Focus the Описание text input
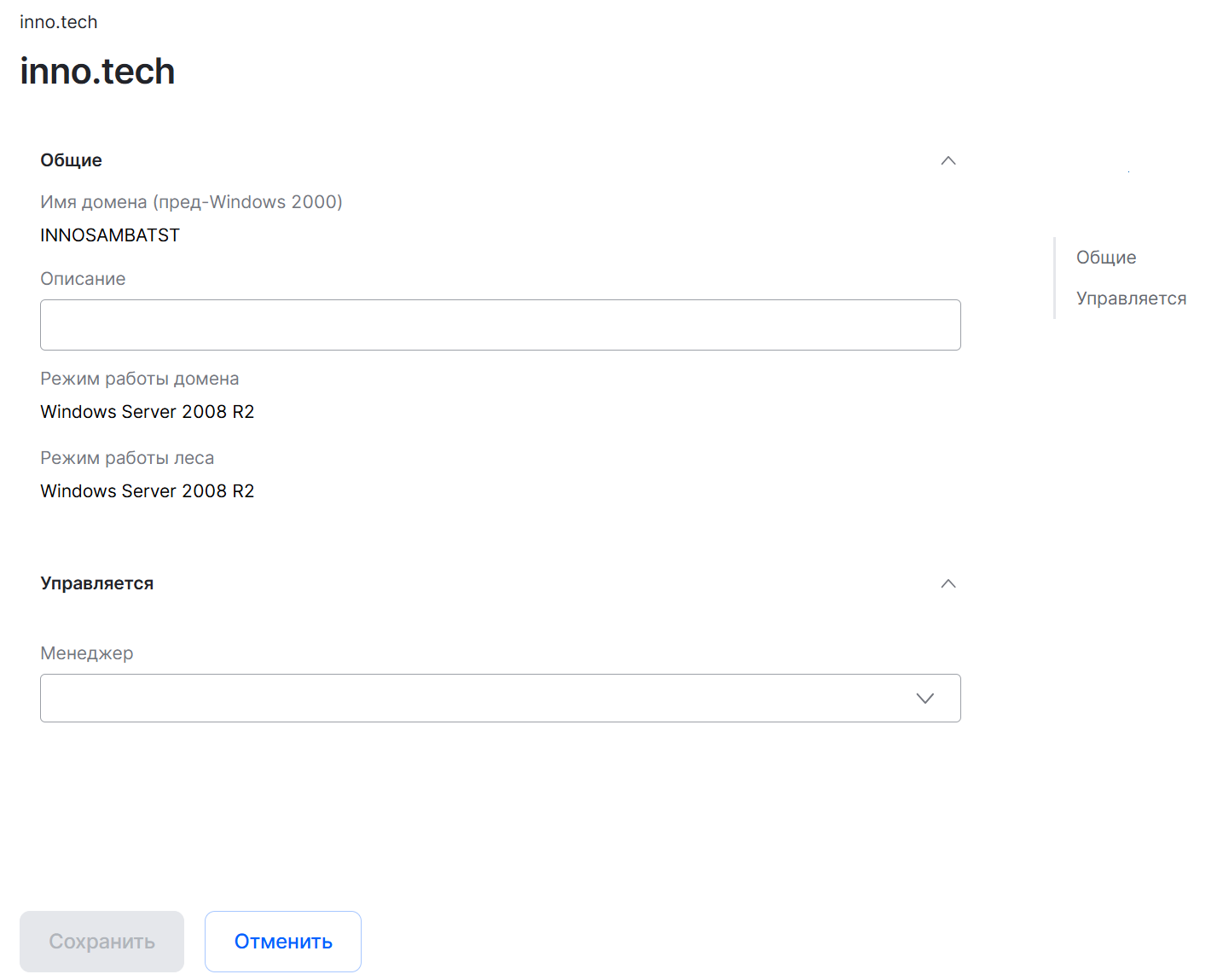Screen dimensions: 1223x980 pyautogui.click(x=500, y=325)
